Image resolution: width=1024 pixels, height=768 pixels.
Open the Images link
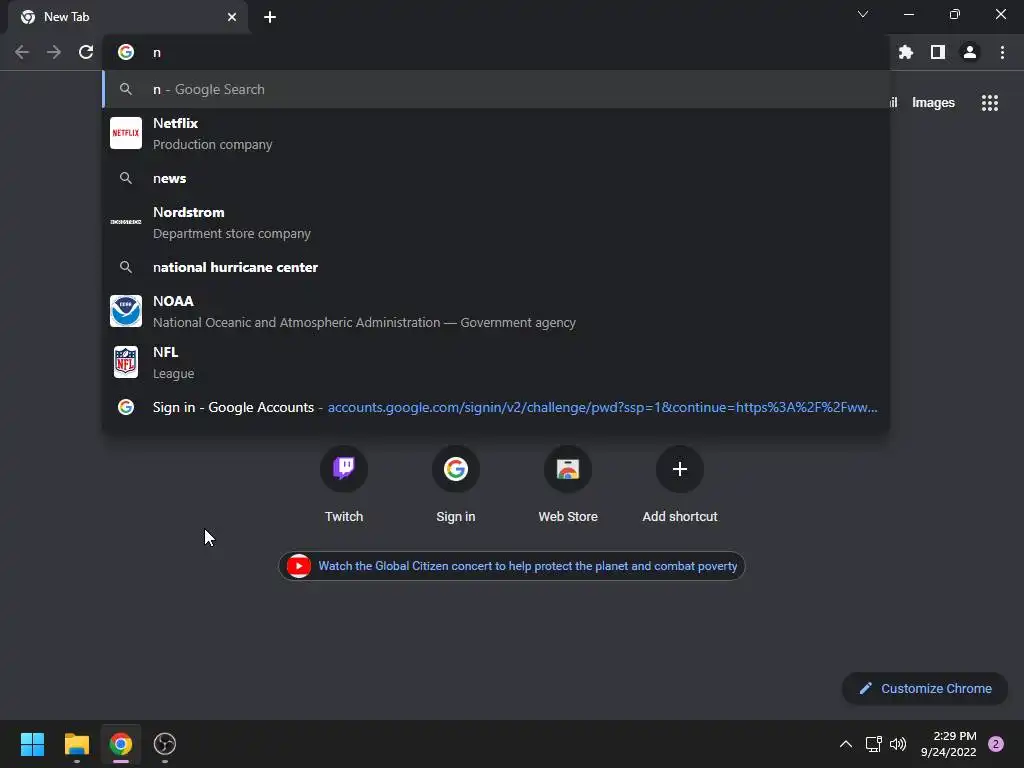pyautogui.click(x=933, y=103)
